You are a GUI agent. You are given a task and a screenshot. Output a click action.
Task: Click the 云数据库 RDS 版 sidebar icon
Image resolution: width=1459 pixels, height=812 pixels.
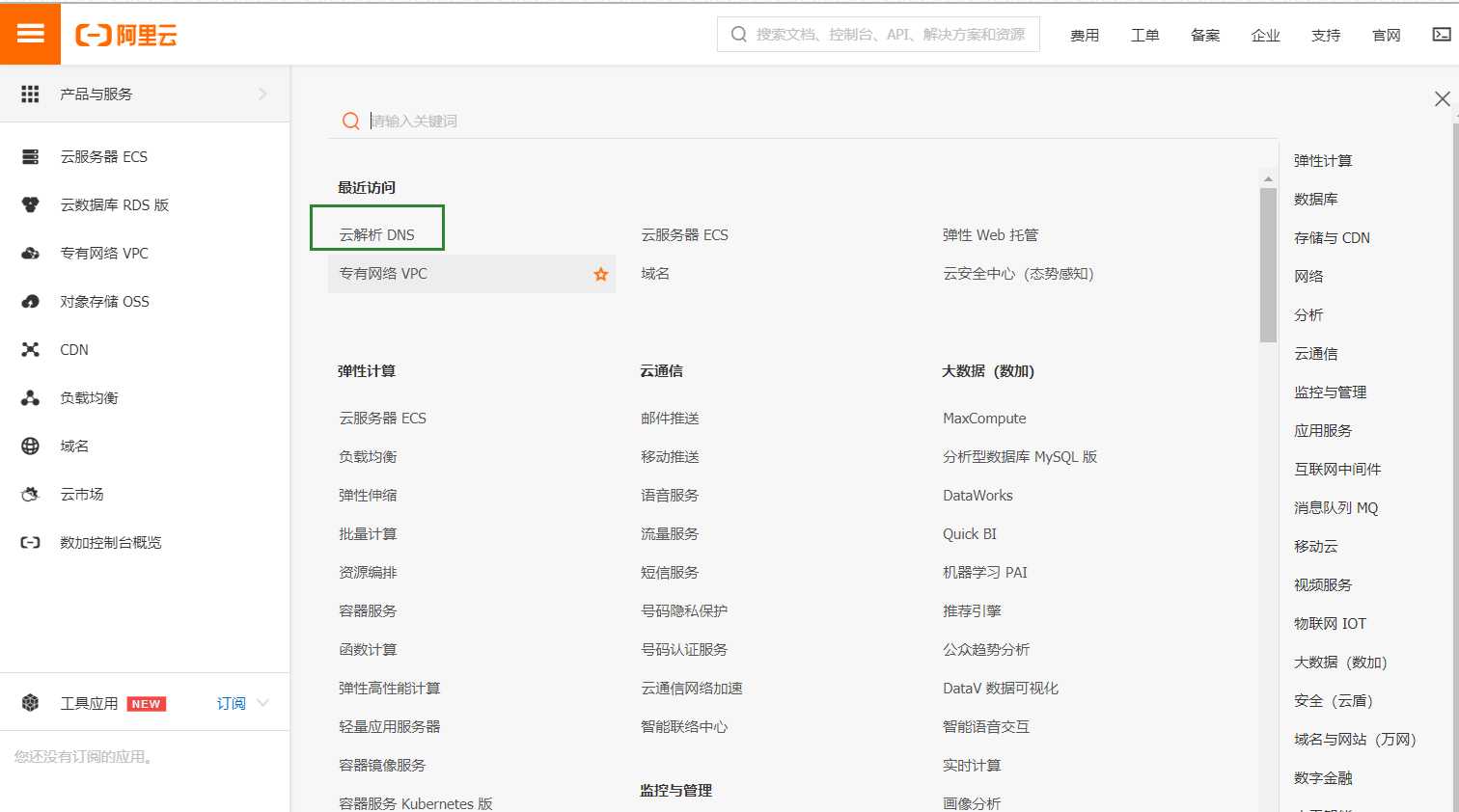click(x=30, y=204)
